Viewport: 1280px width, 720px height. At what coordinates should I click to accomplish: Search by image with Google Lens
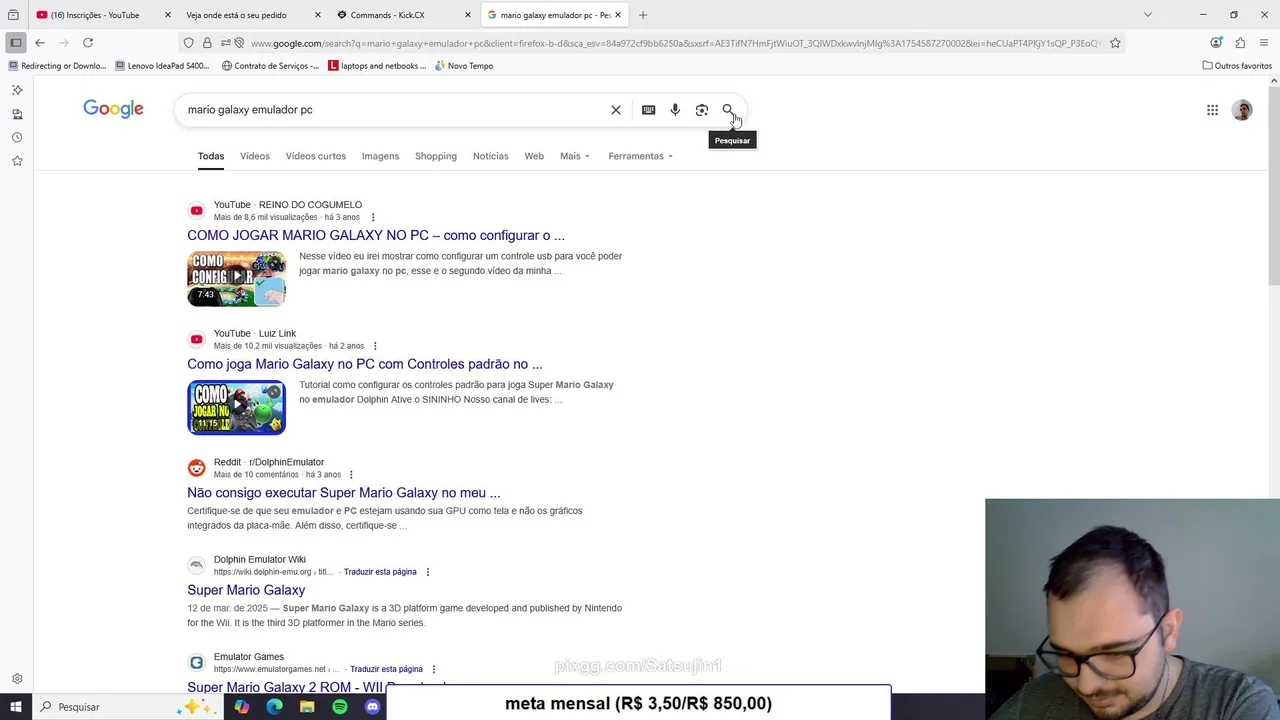click(702, 110)
